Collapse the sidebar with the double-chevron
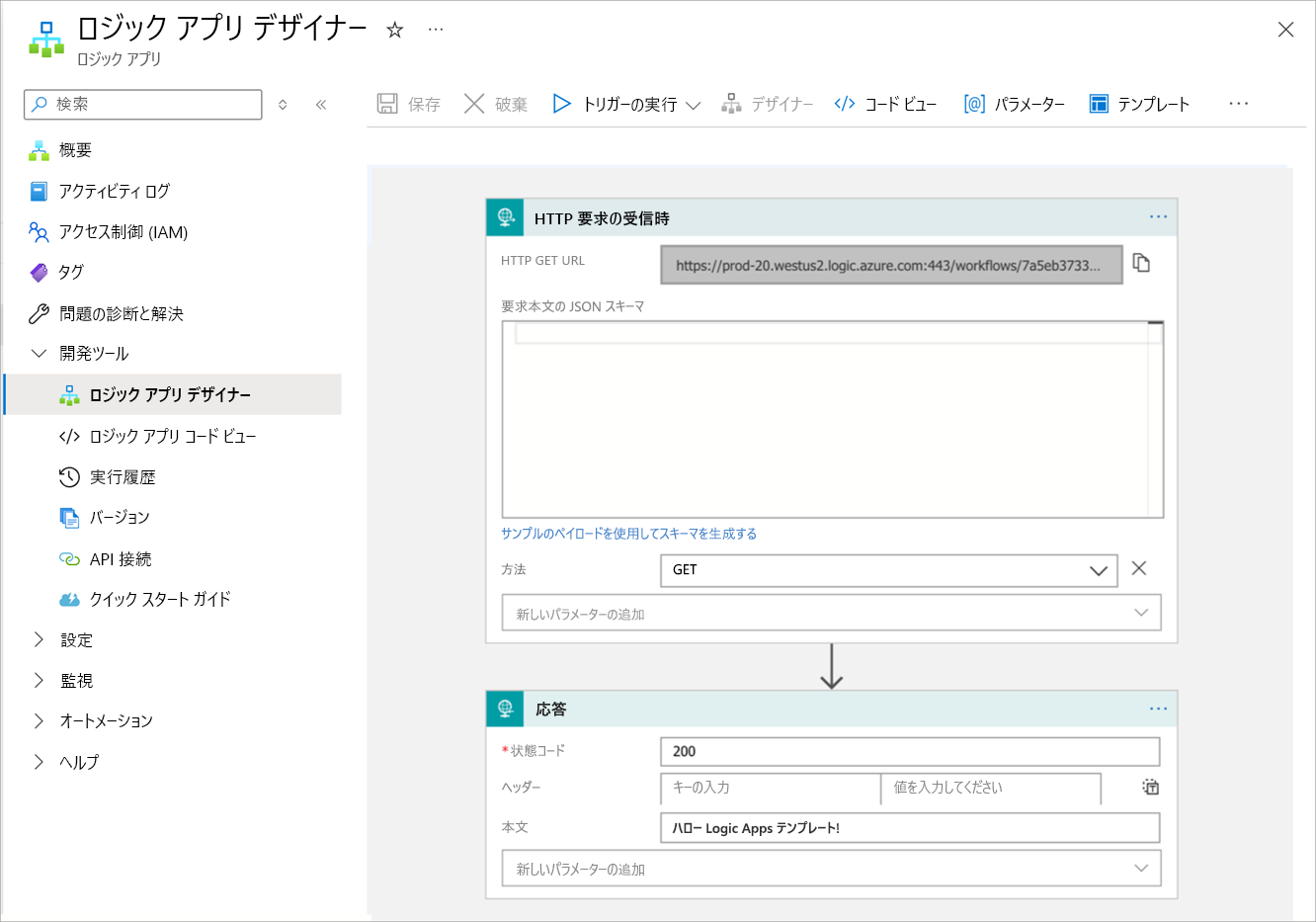This screenshot has width=1316, height=922. click(x=321, y=104)
